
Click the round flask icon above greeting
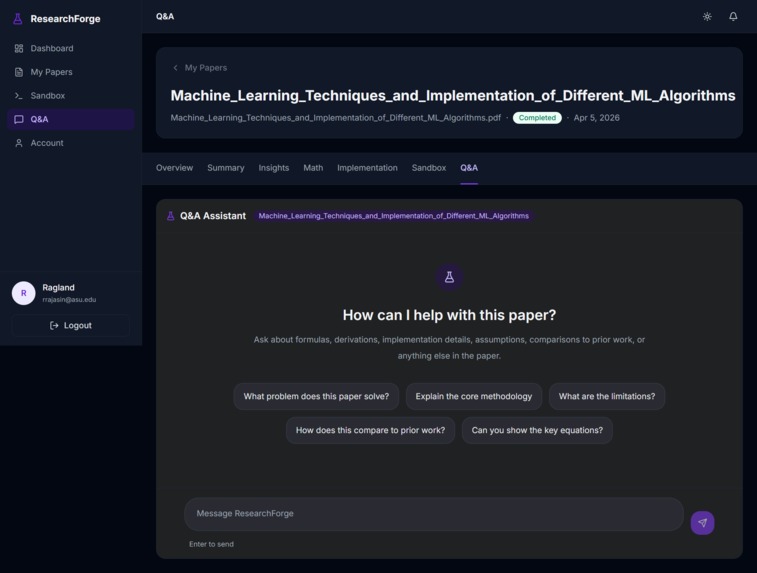coord(449,277)
